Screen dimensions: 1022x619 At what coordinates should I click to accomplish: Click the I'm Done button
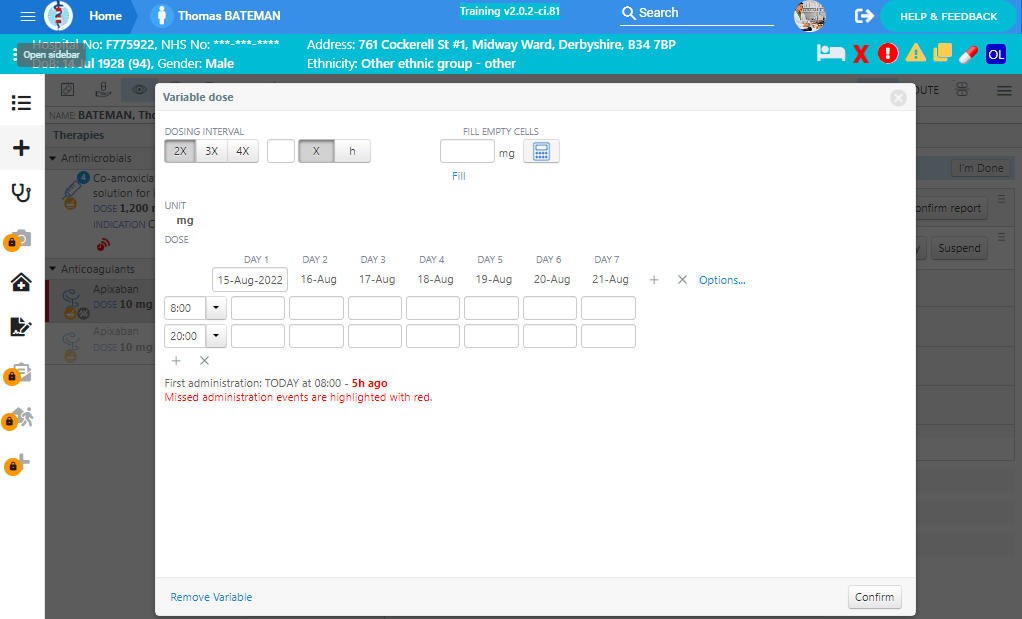click(981, 168)
